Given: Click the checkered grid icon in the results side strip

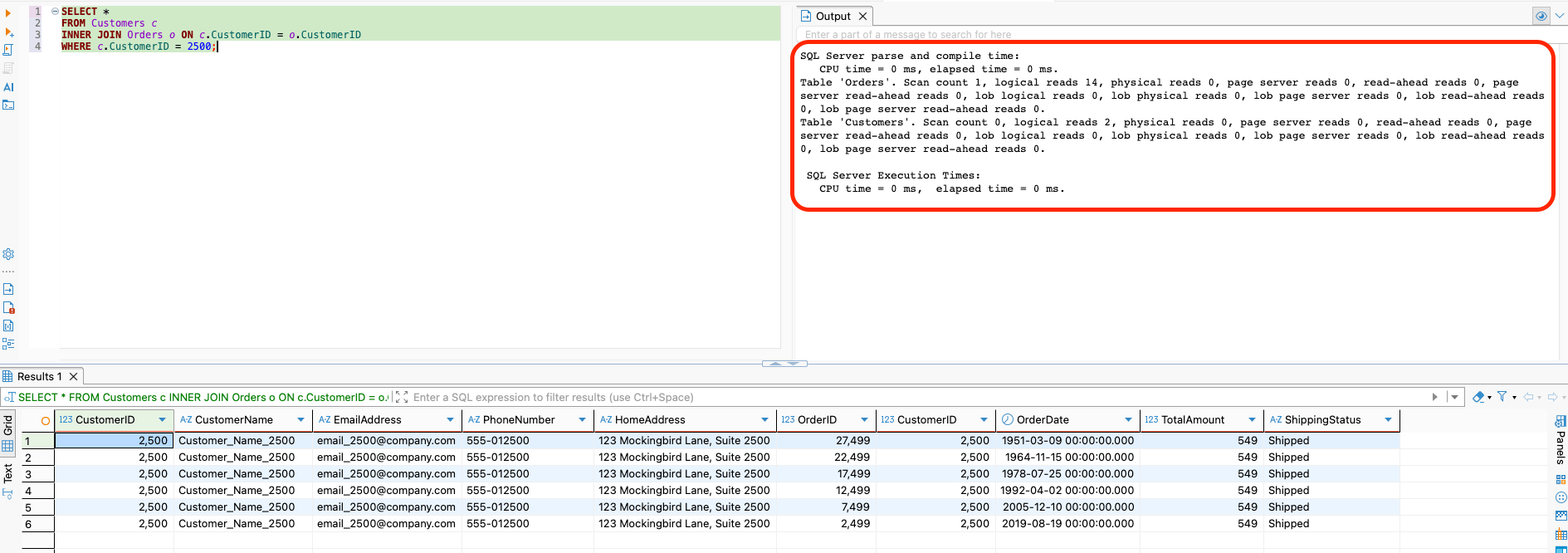Looking at the screenshot, I should point(1561,516).
